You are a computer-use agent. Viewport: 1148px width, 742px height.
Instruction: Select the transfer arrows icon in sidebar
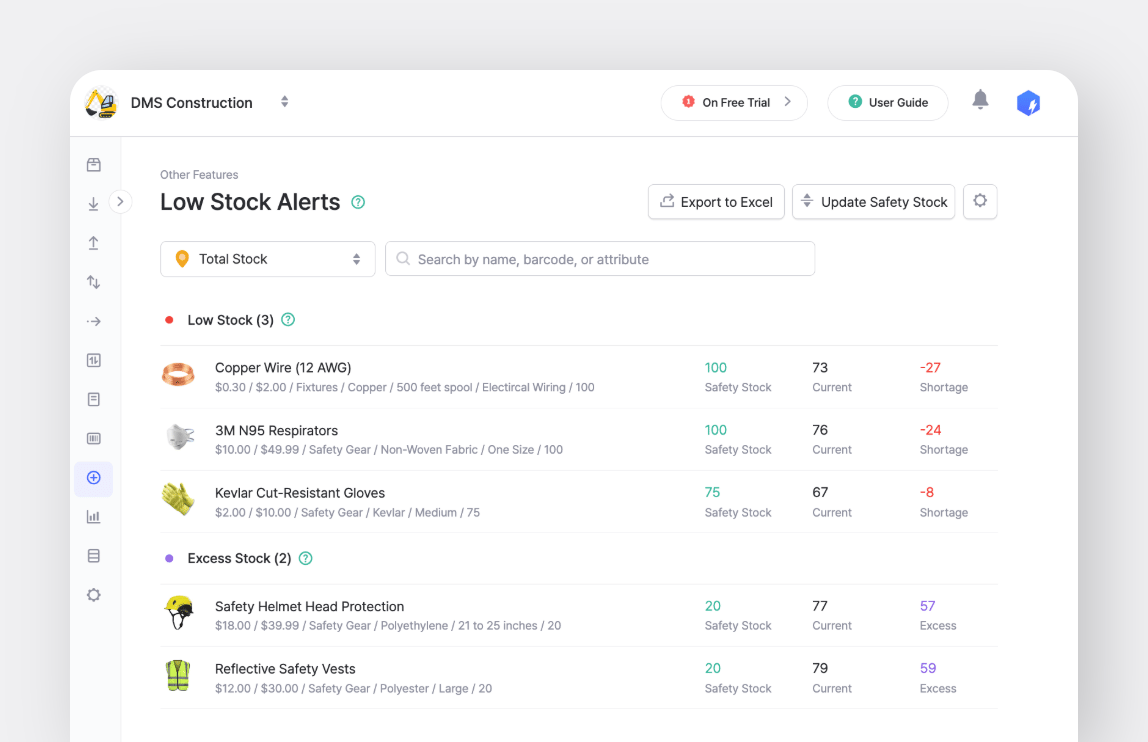tap(93, 282)
